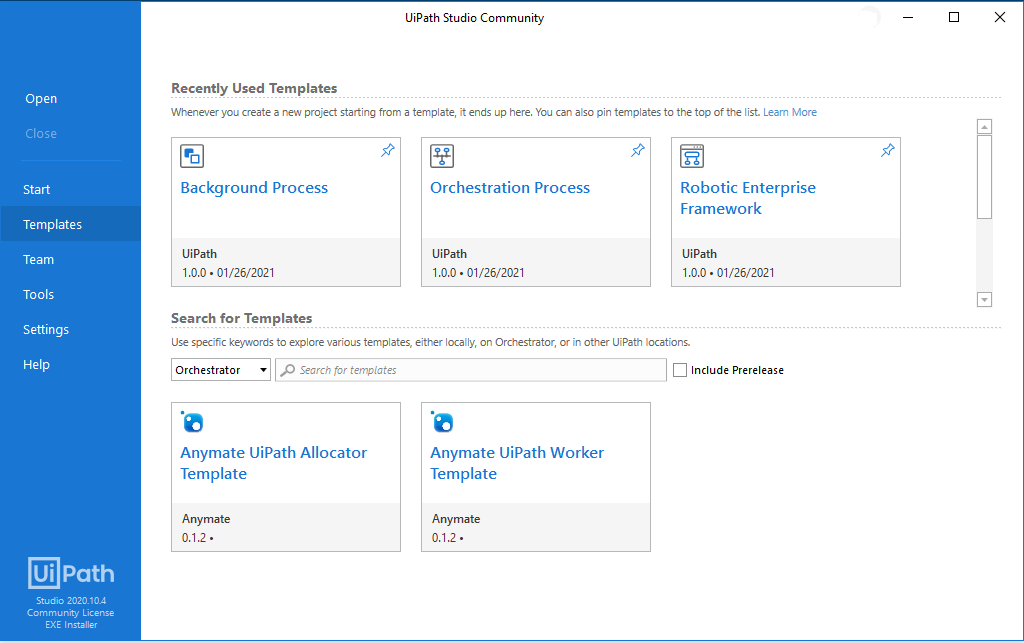This screenshot has height=643, width=1024.
Task: Pin the Robotic Enterprise Framework template
Action: click(888, 150)
